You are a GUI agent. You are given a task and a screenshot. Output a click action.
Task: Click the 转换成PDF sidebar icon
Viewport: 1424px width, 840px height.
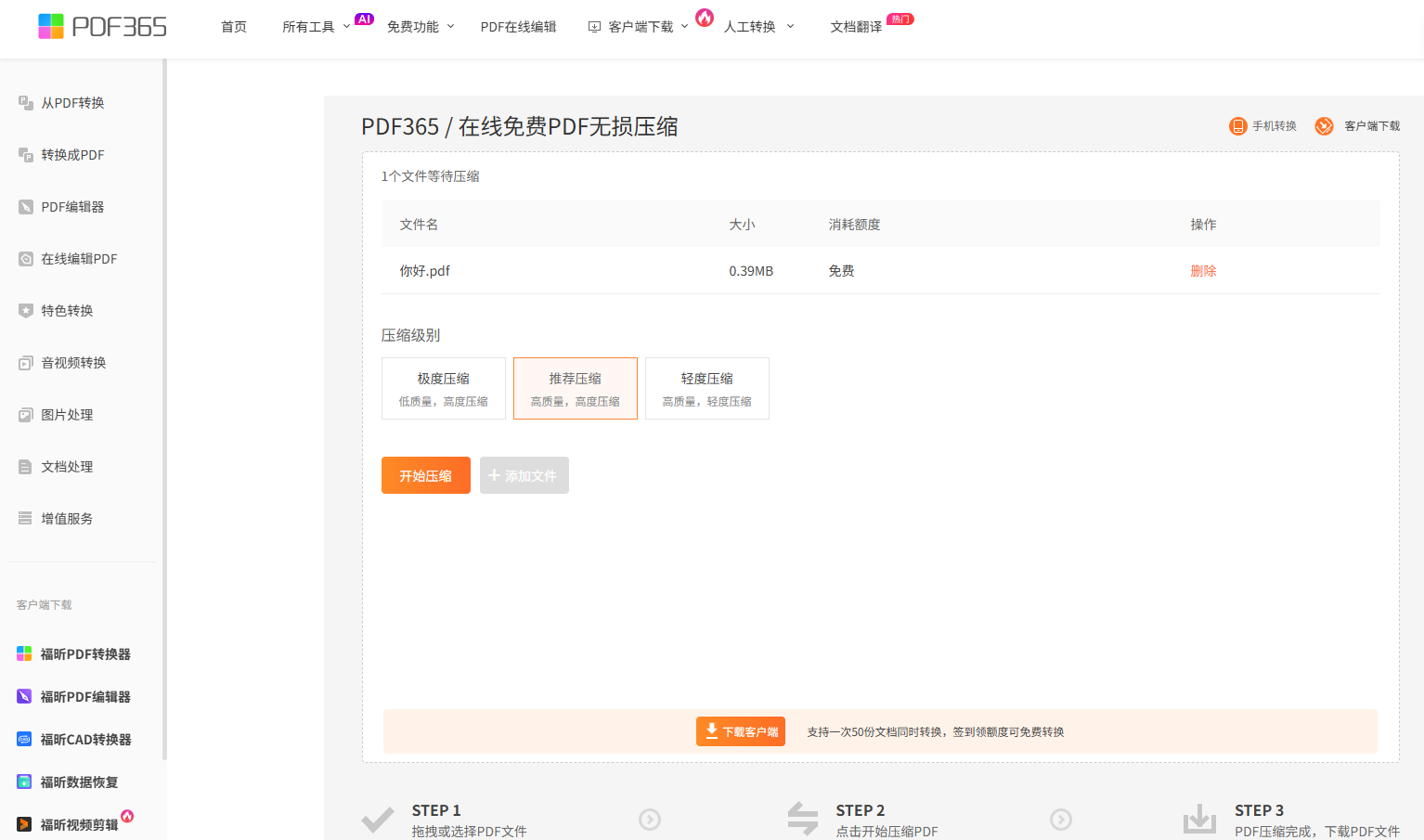click(26, 155)
